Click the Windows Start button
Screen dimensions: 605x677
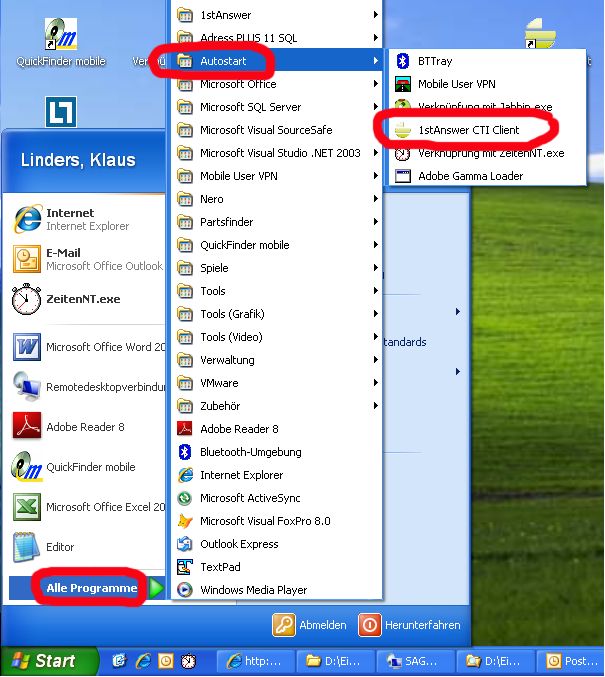click(48, 661)
